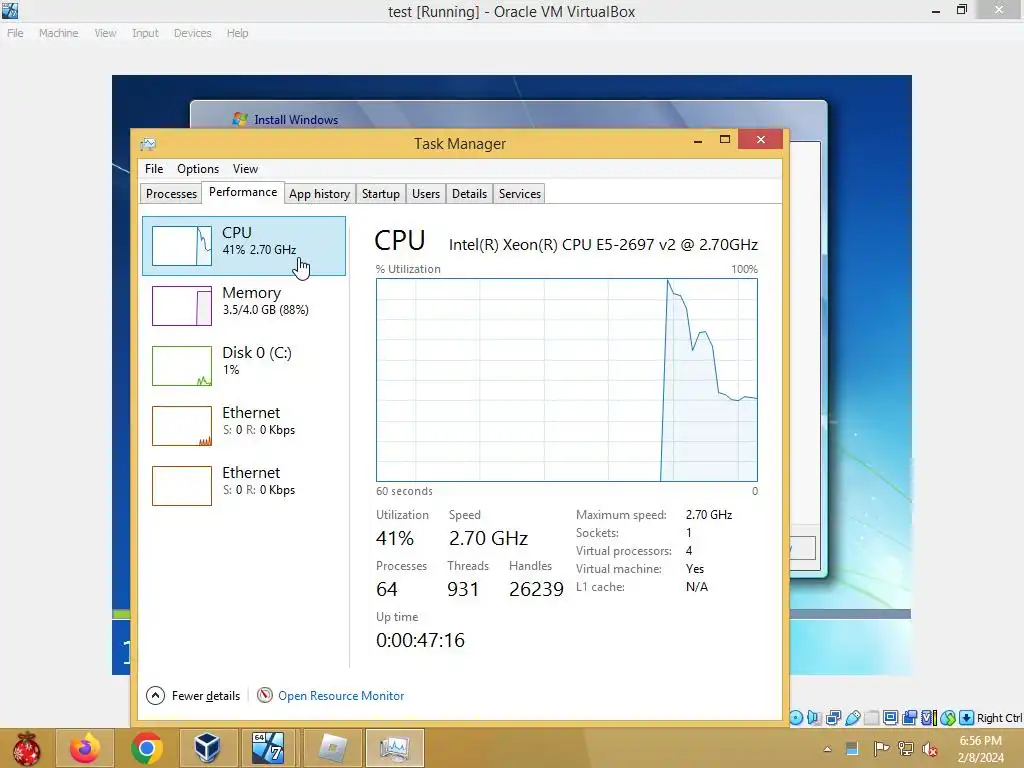
Task: Click the Task Manager taskbar button
Action: pyautogui.click(x=394, y=748)
